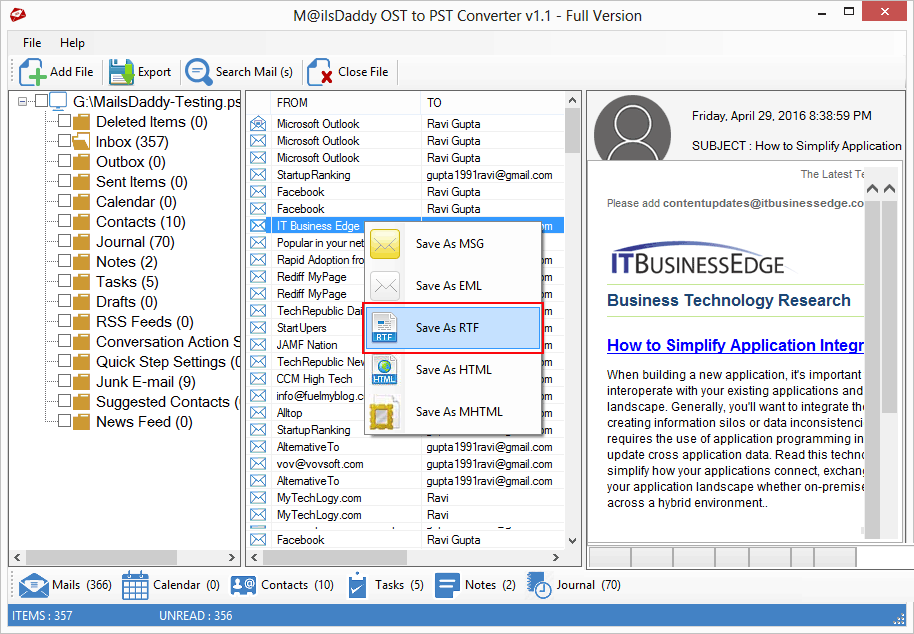Check the Deleted Items (0) checkbox
The height and width of the screenshot is (634, 914).
point(64,121)
